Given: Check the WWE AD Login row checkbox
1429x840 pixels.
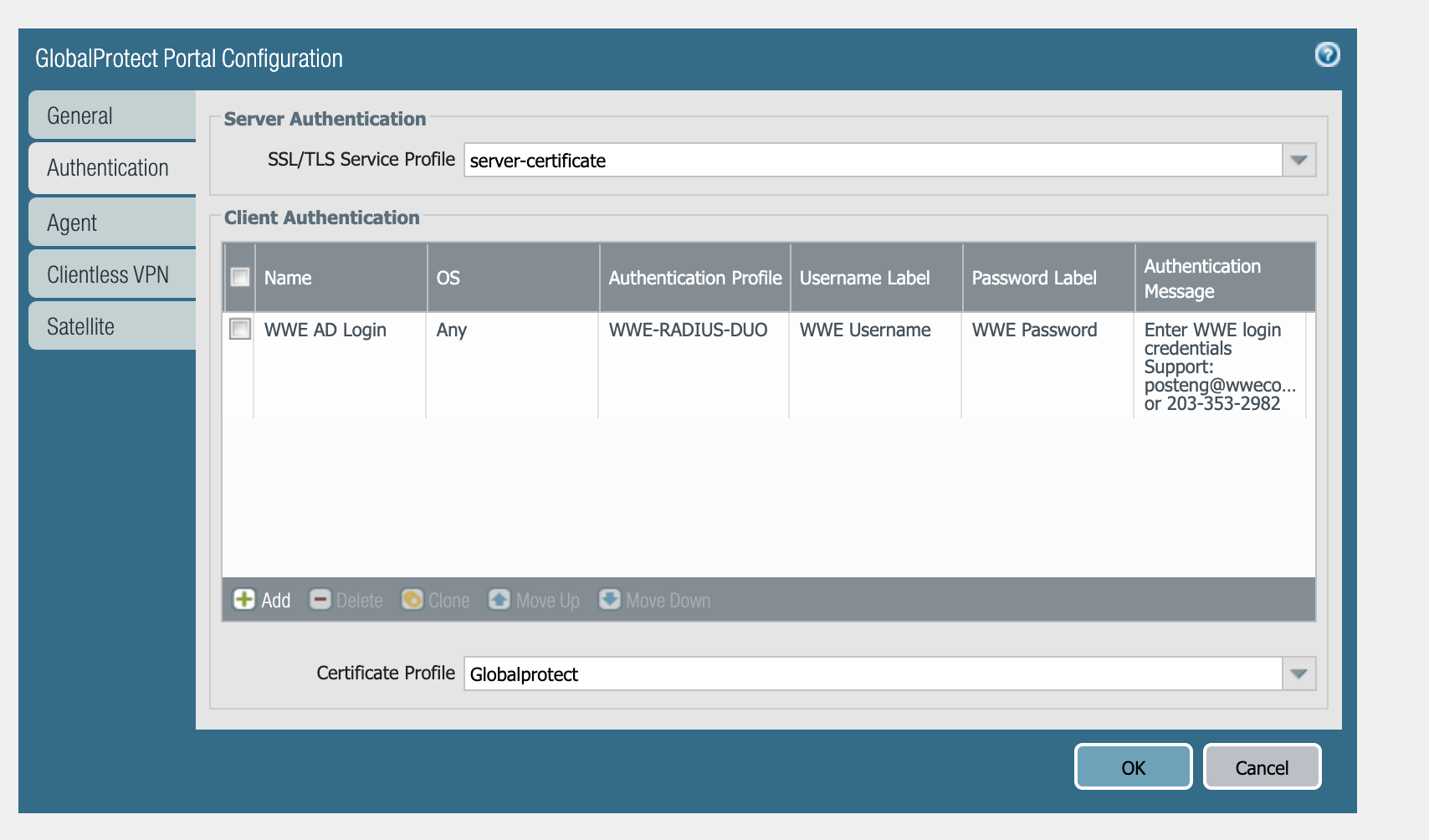Looking at the screenshot, I should pos(240,330).
